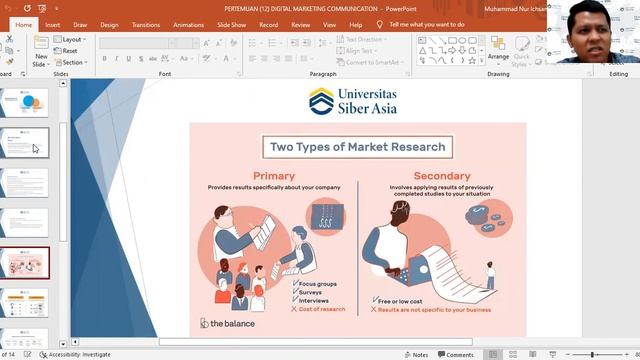The width and height of the screenshot is (640, 360).
Task: Align text left in Paragraph group
Action: coord(253,59)
